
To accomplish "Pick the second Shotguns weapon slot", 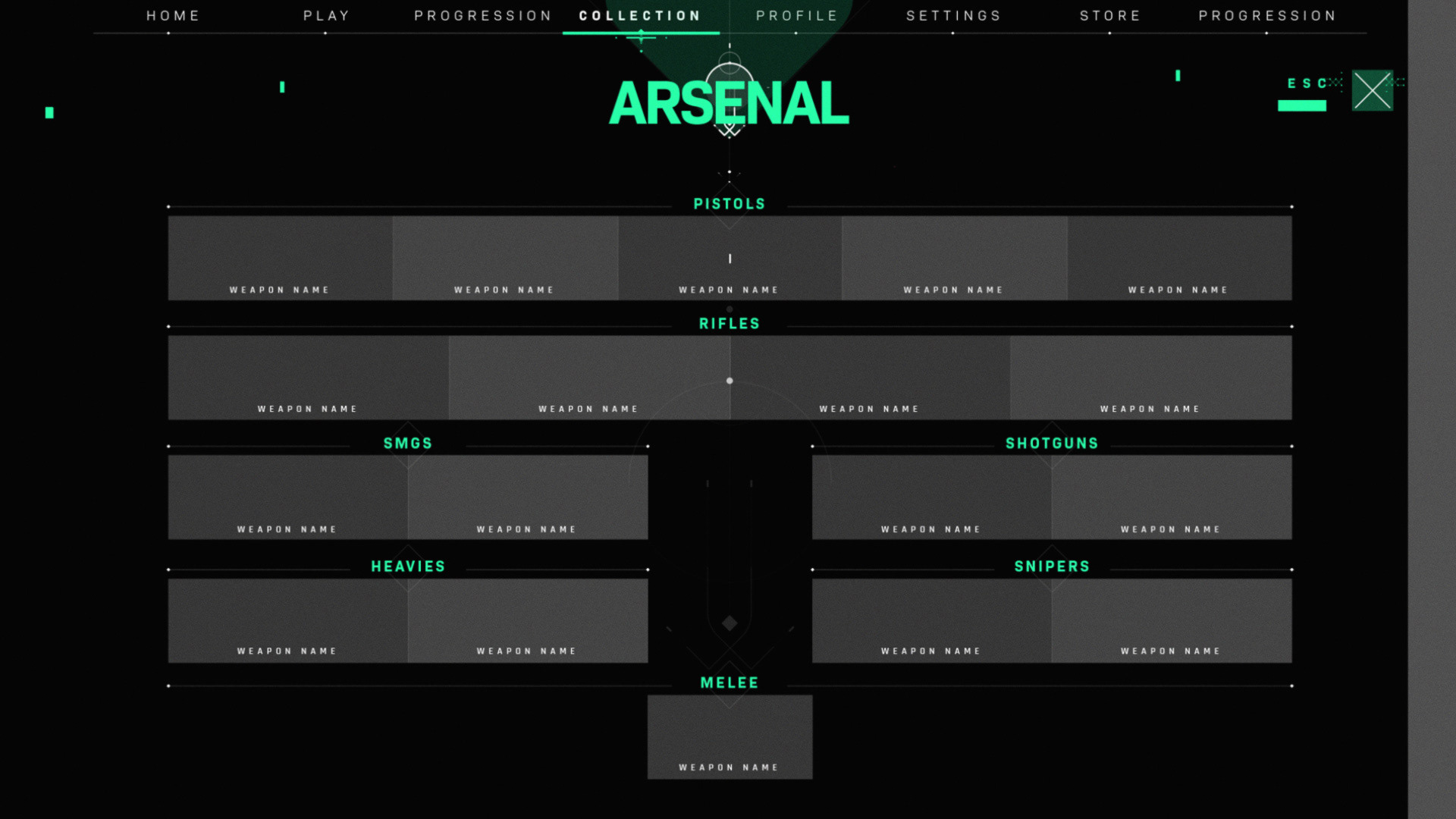I will (x=1172, y=497).
